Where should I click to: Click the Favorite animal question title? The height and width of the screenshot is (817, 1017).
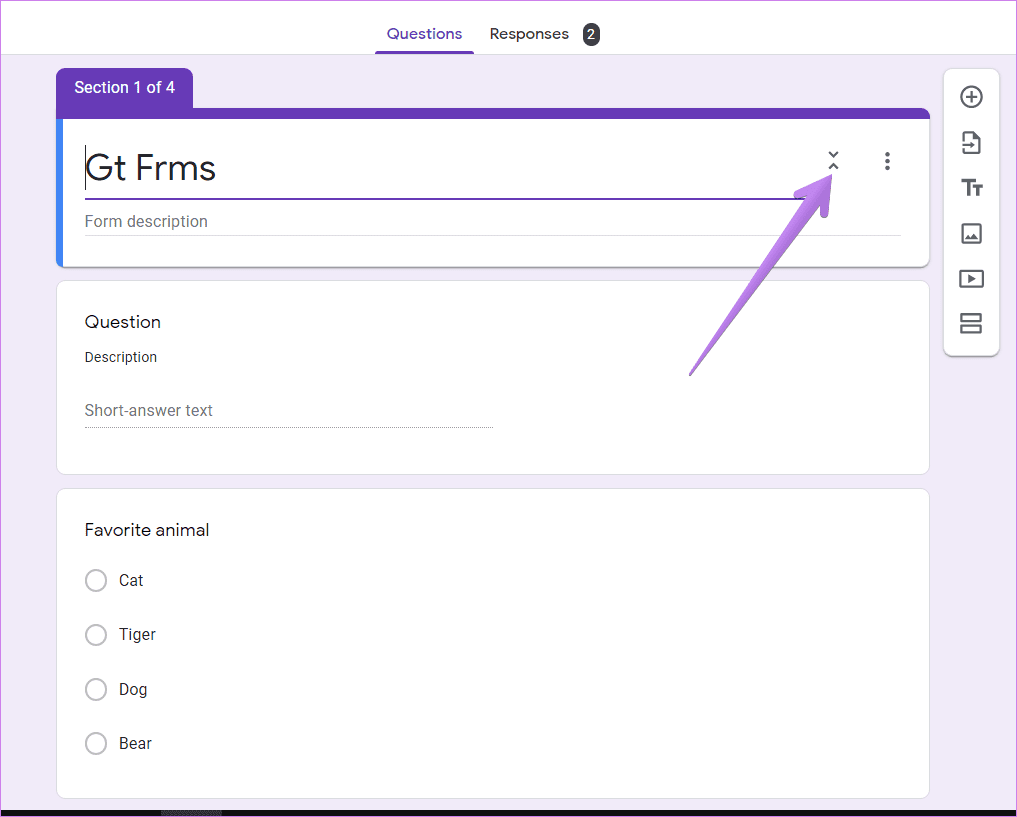point(147,530)
